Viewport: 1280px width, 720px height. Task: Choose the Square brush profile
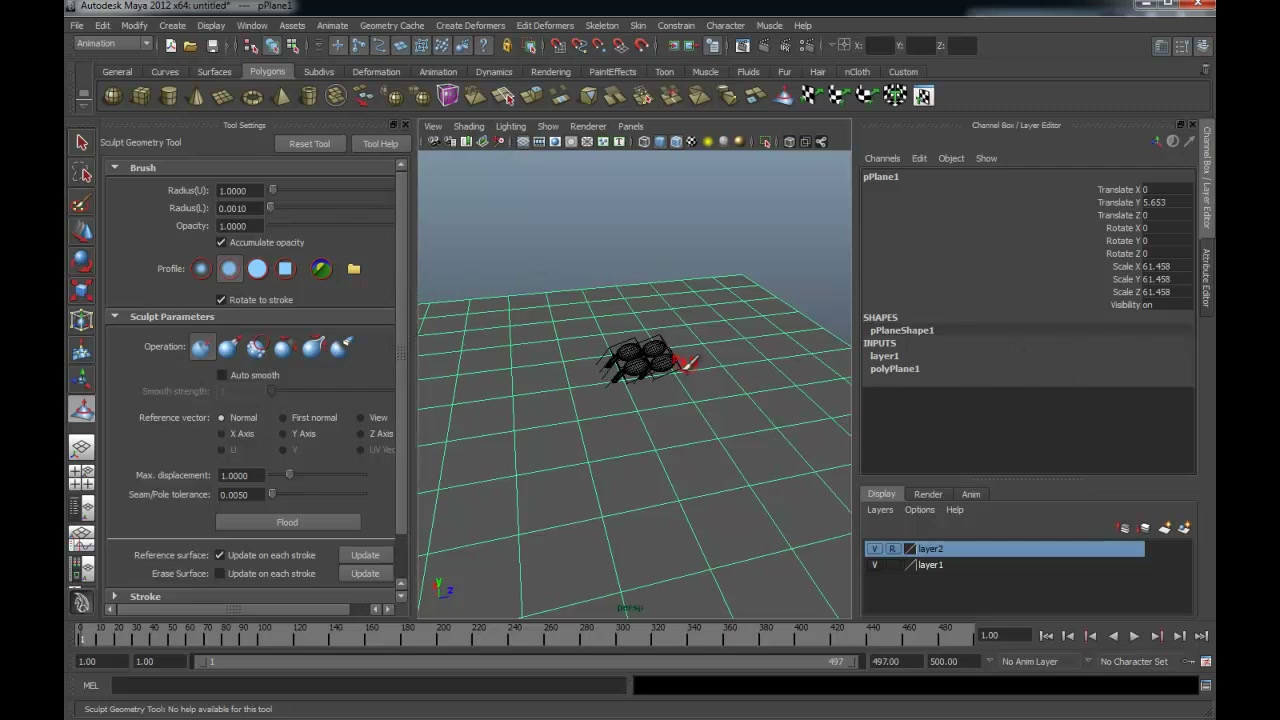(x=286, y=269)
